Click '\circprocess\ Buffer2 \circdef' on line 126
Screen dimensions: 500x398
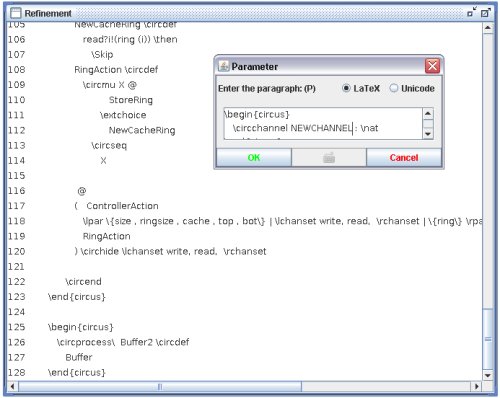pos(123,342)
